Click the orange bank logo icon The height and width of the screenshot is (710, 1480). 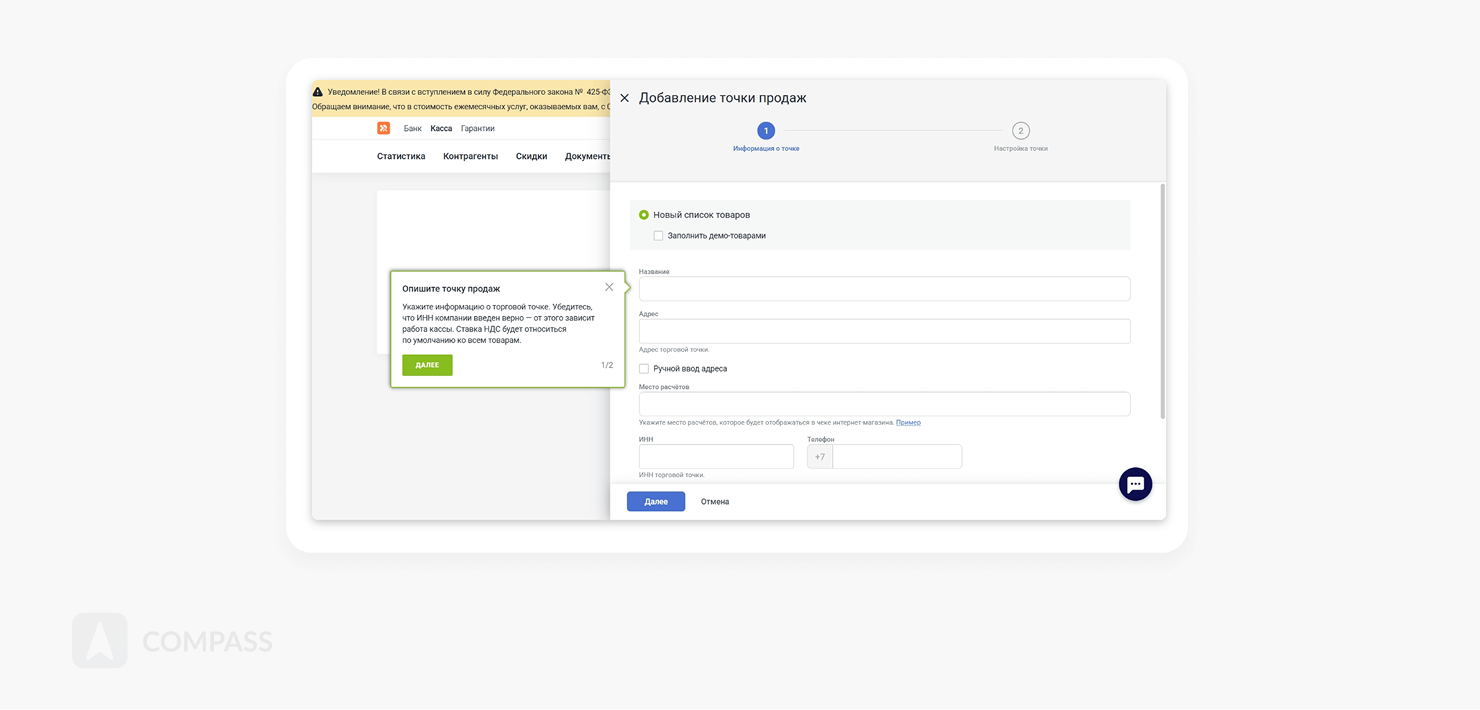click(384, 128)
